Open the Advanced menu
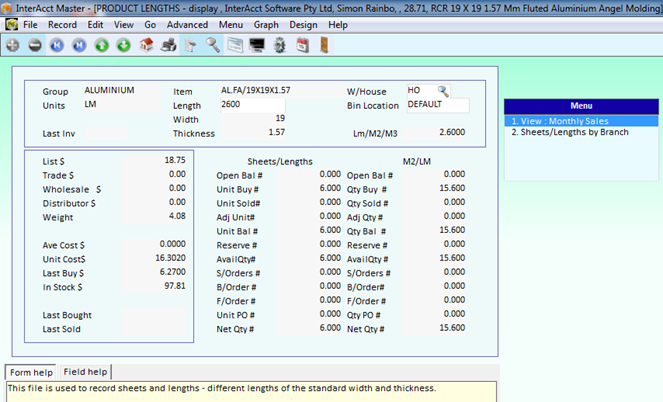The width and height of the screenshot is (663, 402). 187,25
